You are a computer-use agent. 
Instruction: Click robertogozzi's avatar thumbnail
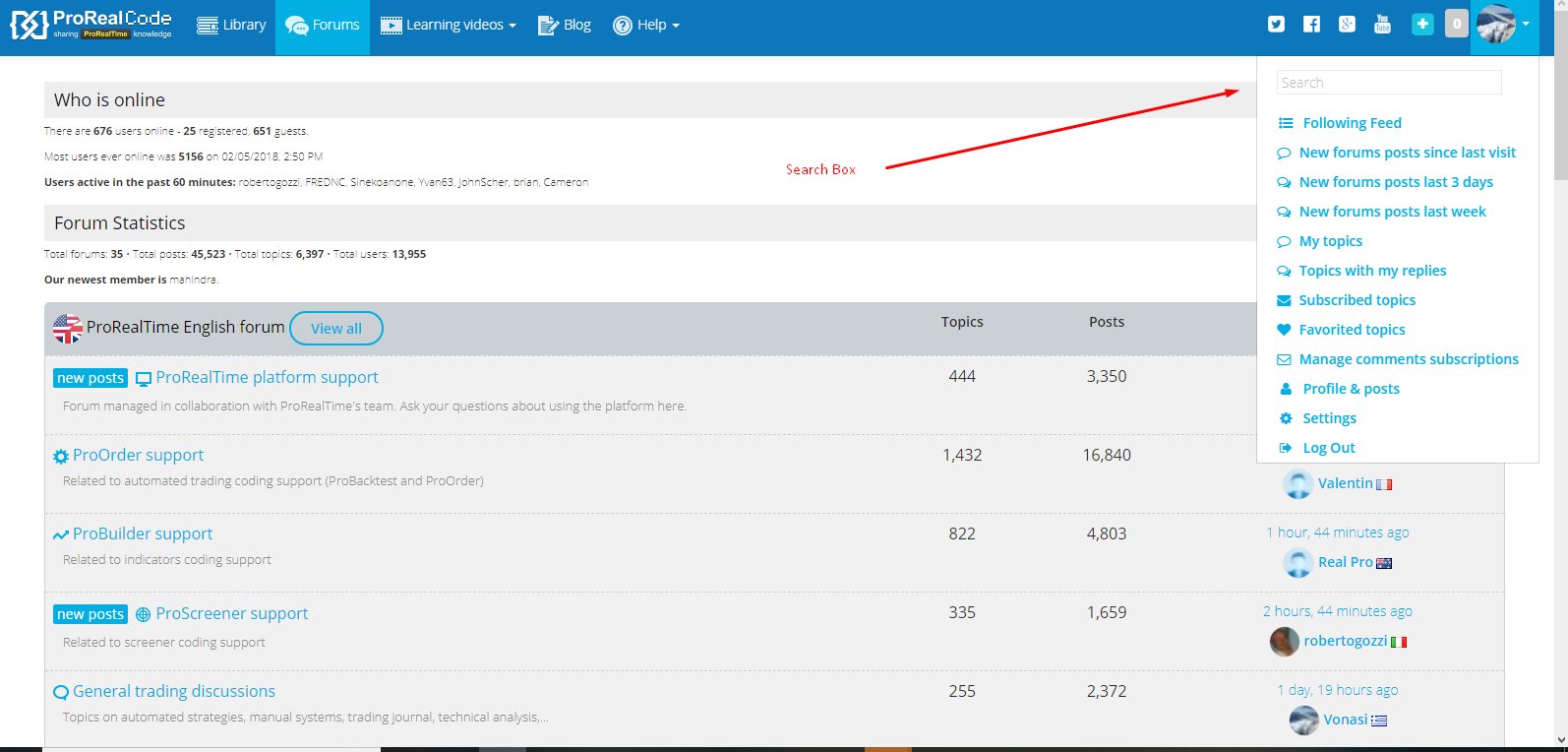click(x=1285, y=642)
